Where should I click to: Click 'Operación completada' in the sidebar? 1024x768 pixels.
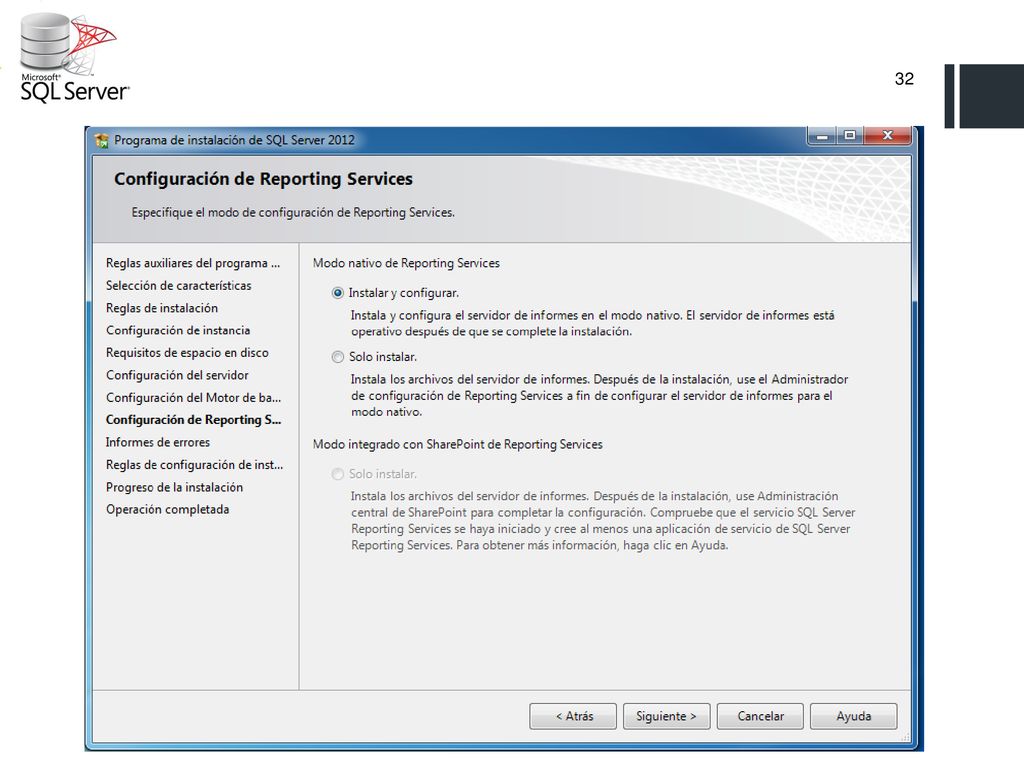click(167, 509)
